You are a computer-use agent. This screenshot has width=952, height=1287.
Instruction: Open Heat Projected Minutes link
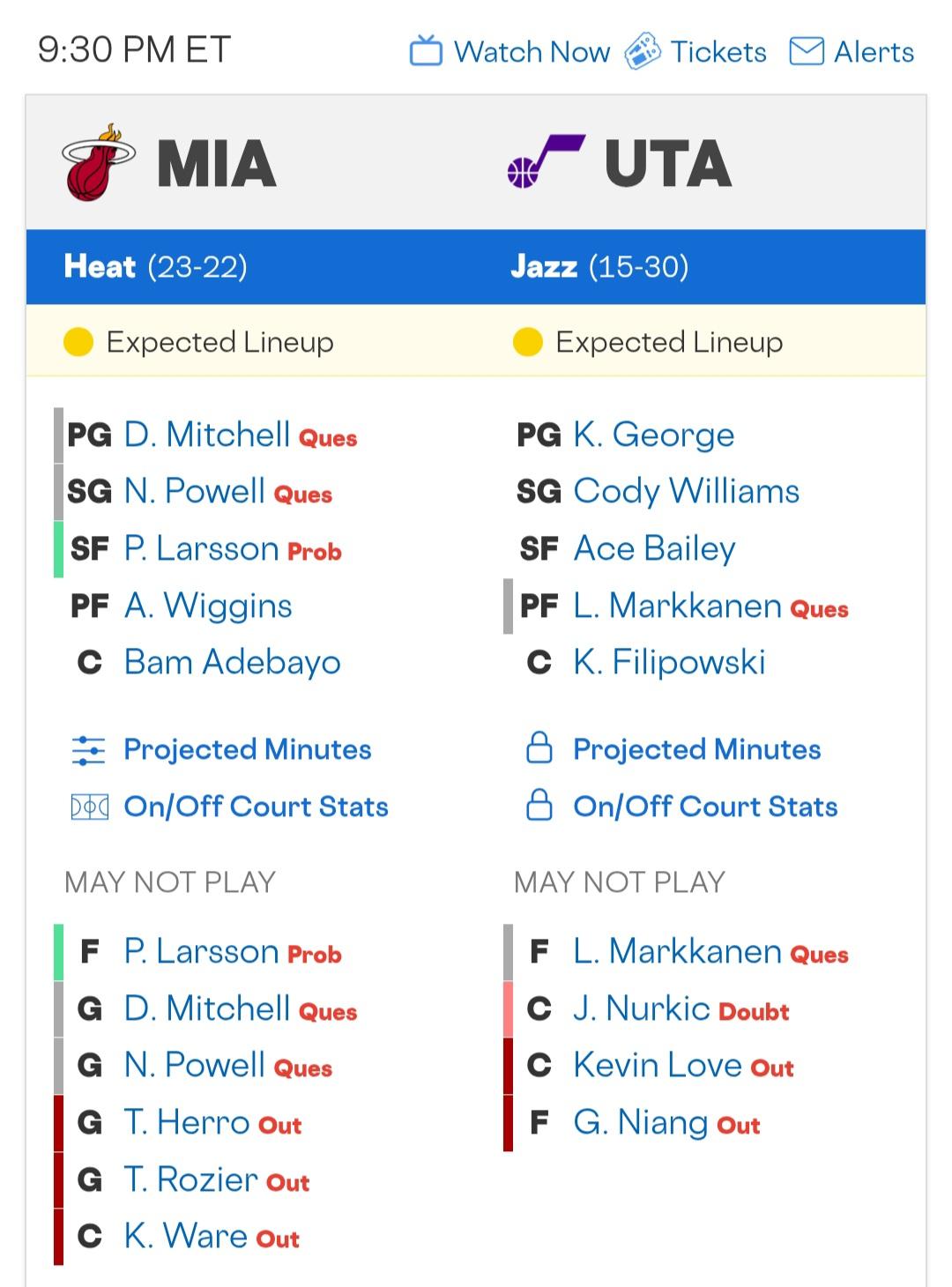247,750
